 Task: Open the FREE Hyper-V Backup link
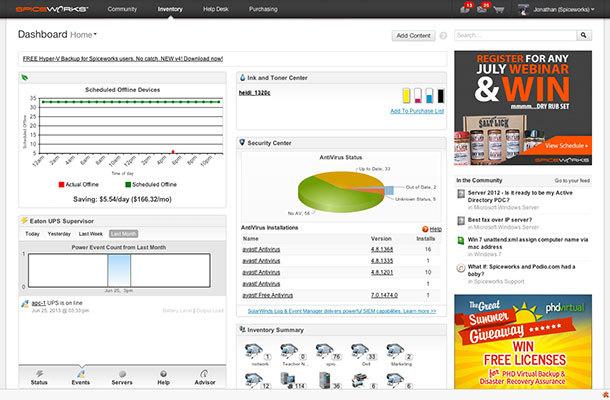[123, 59]
